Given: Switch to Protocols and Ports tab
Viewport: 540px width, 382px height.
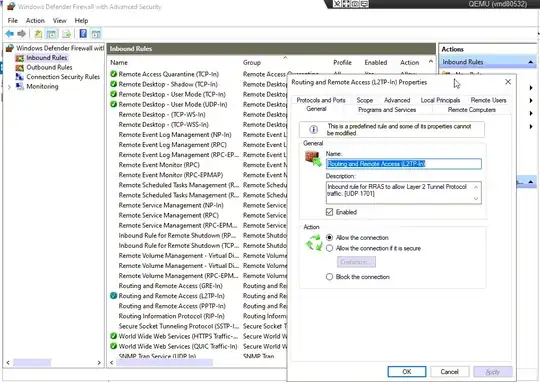Looking at the screenshot, I should (x=321, y=100).
